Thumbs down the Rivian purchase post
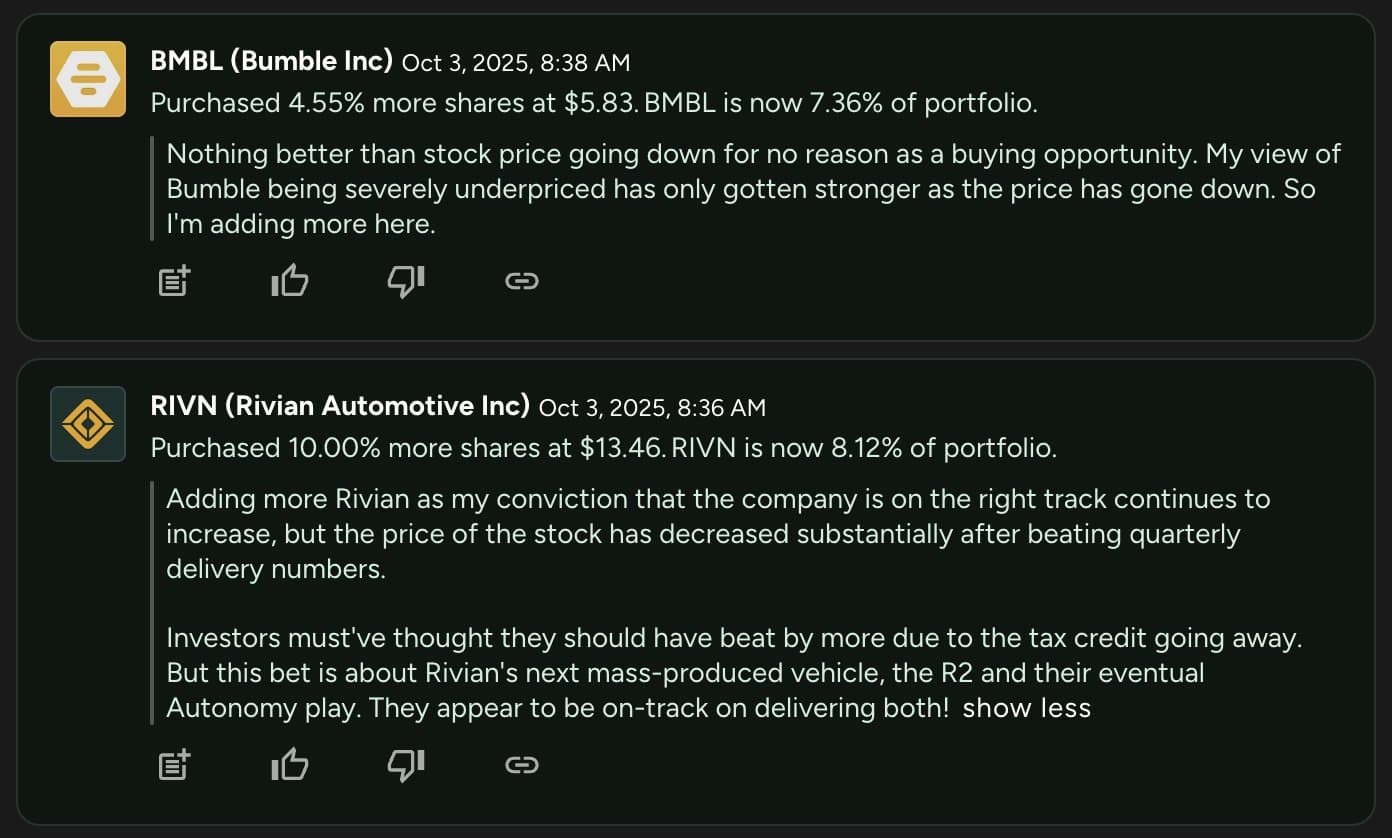1392x838 pixels. click(x=406, y=766)
